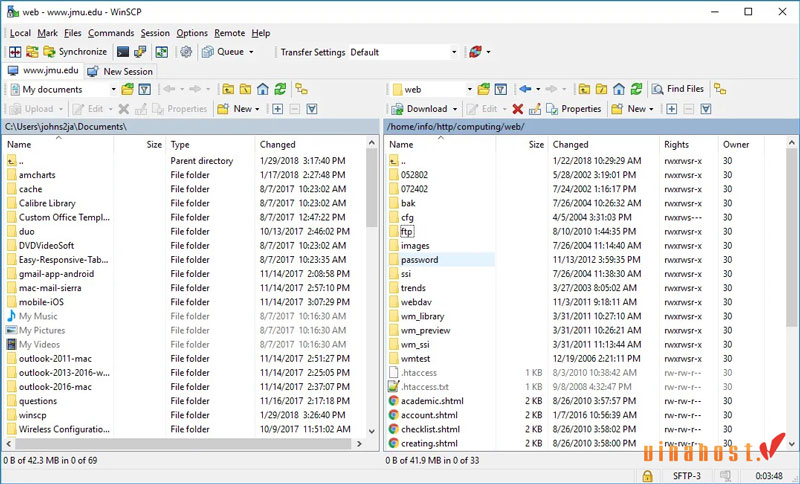Click SFTP-3 protocol in status bar
Screen dimensions: 800x484
pyautogui.click(x=686, y=476)
